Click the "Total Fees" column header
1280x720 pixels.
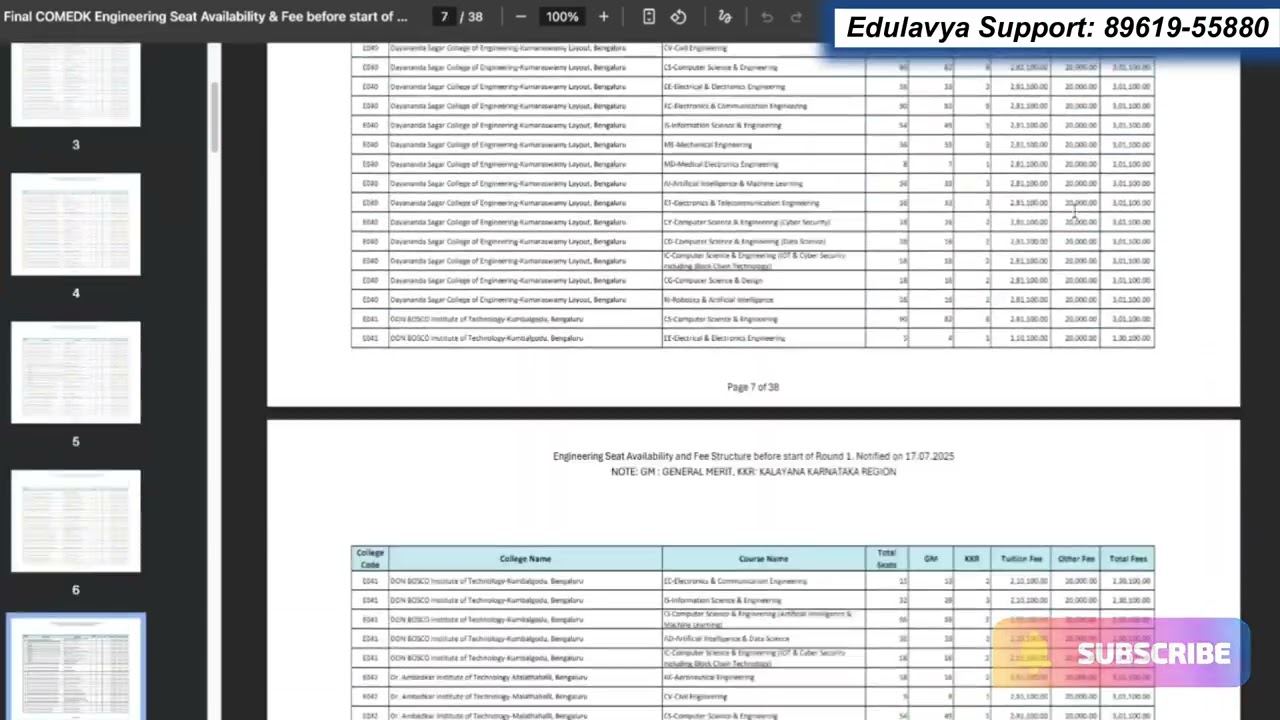tap(1128, 559)
